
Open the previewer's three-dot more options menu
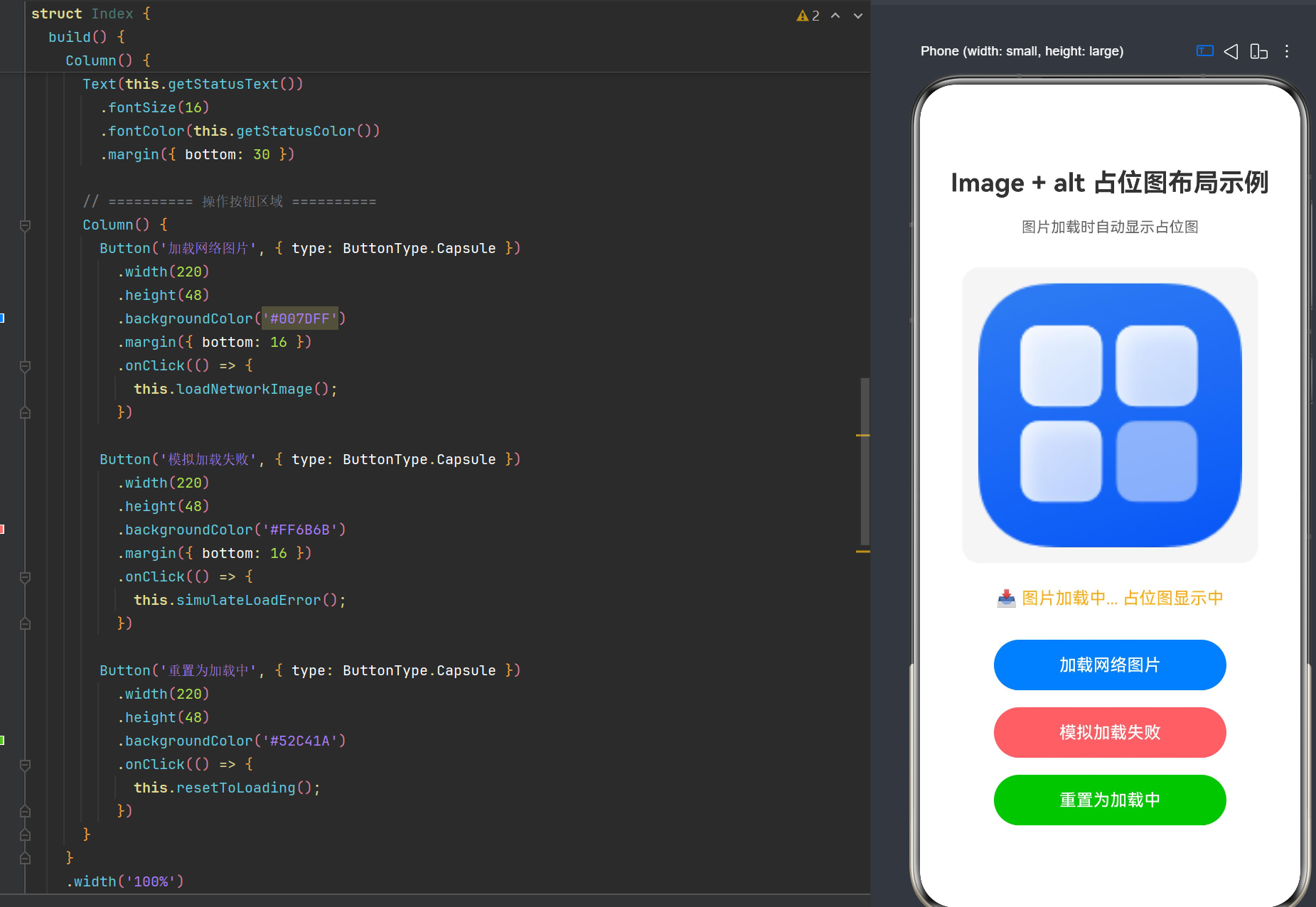1287,51
